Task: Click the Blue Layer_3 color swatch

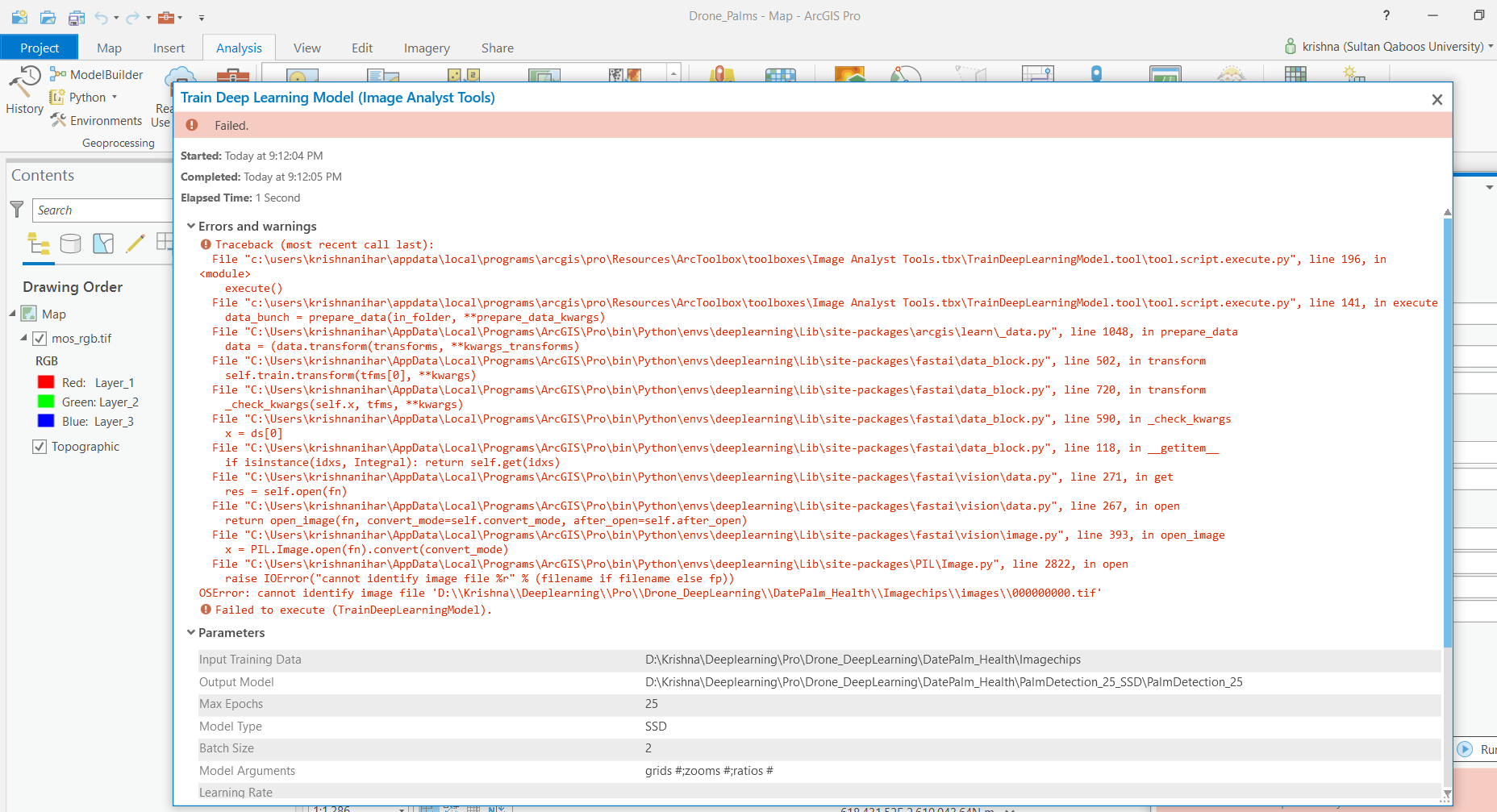Action: pos(46,421)
